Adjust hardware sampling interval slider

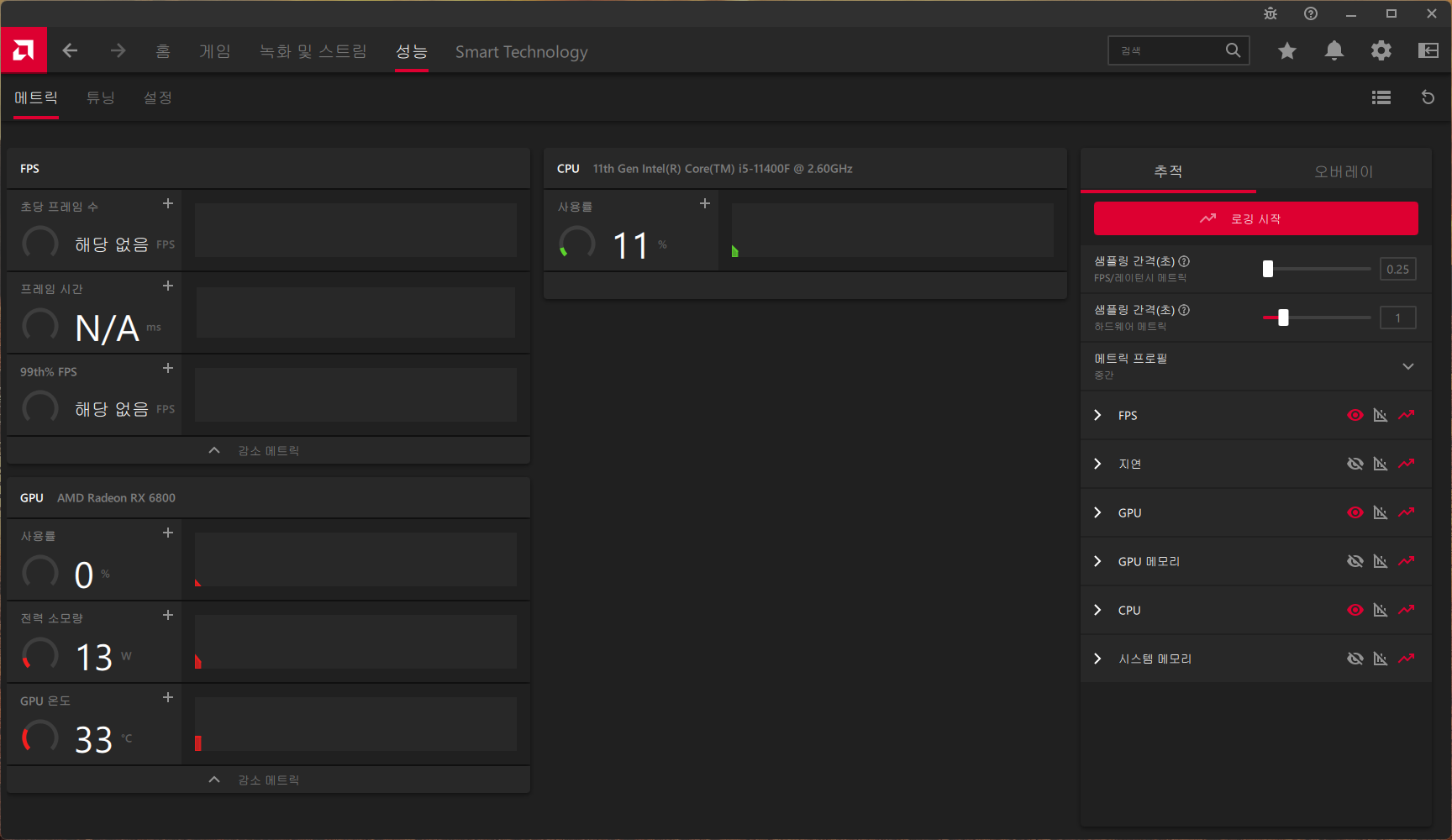(1317, 318)
